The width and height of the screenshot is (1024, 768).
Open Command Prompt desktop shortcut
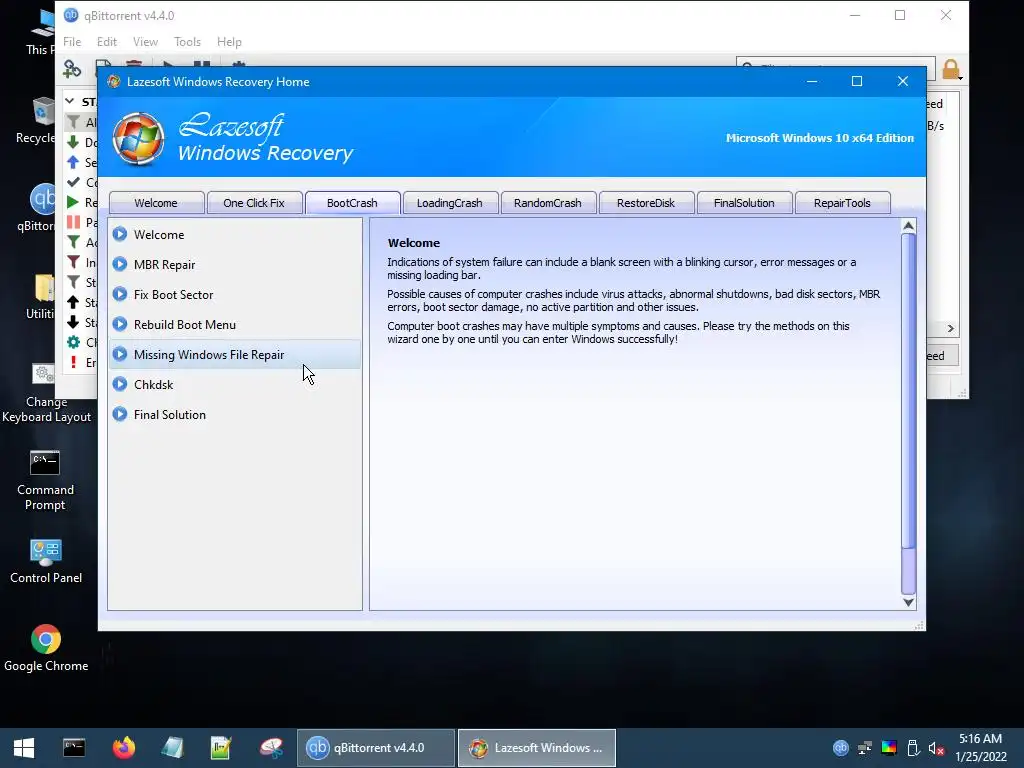pos(45,481)
